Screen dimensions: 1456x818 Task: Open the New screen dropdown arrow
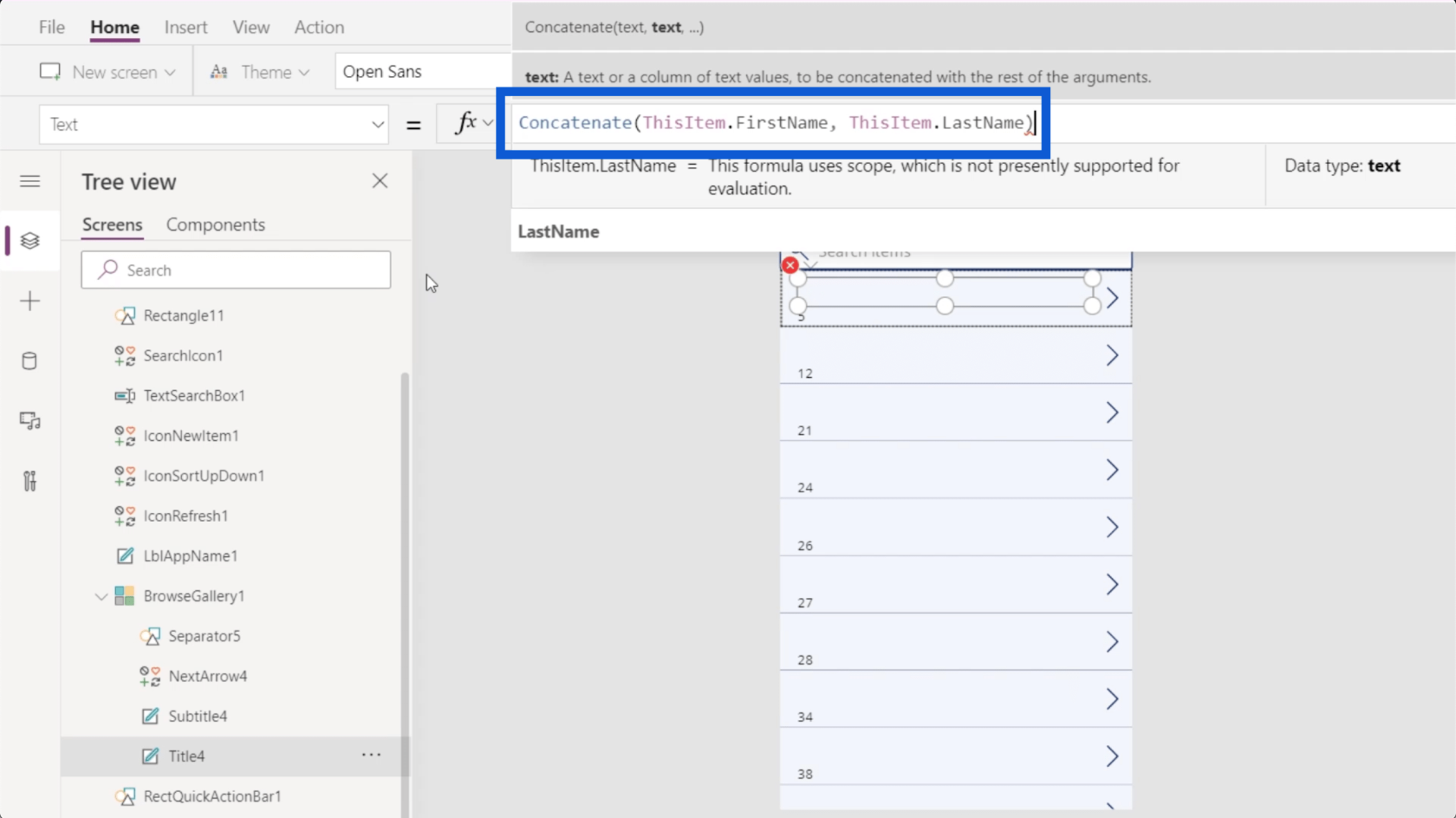[x=170, y=73]
